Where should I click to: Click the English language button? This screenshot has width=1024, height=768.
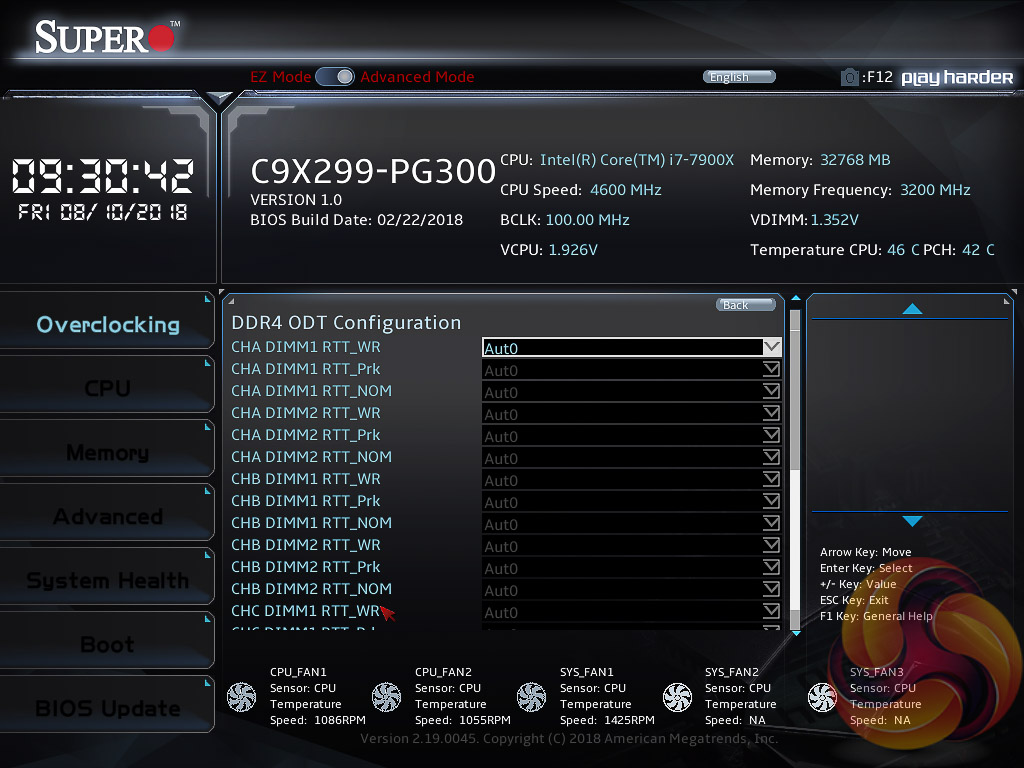[x=739, y=77]
